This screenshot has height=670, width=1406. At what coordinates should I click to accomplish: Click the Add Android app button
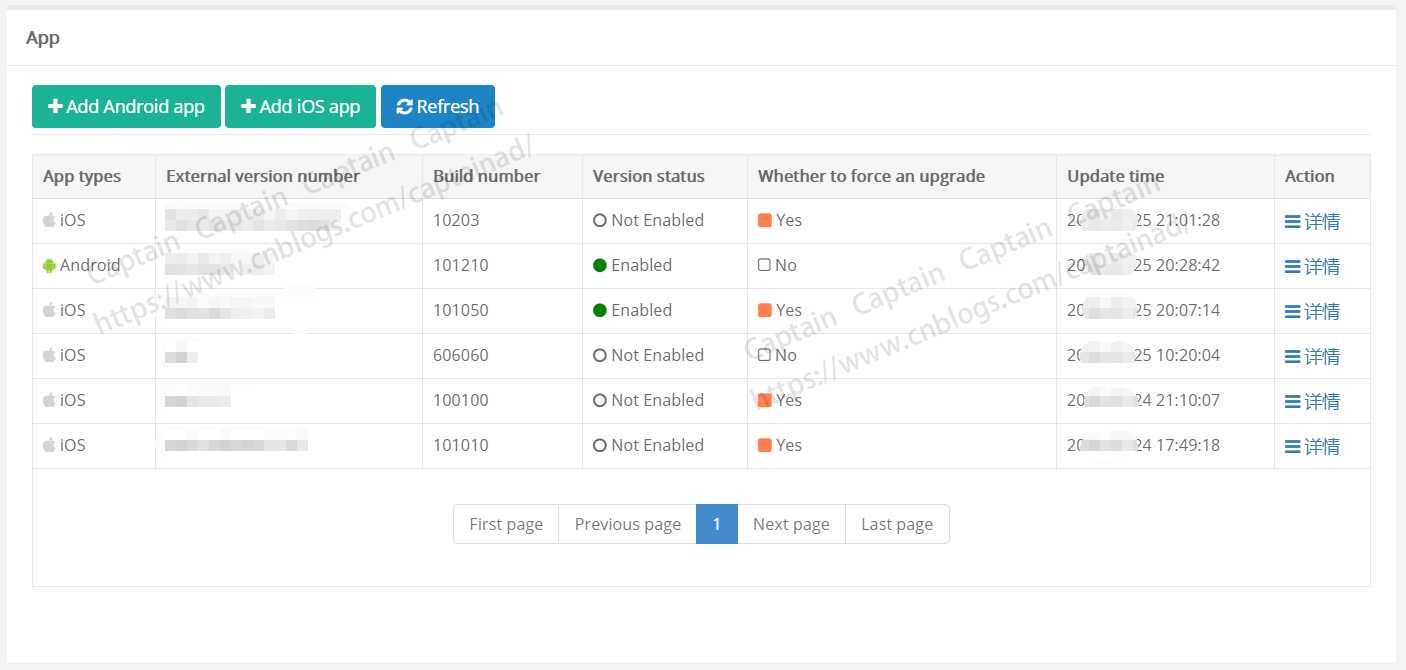pyautogui.click(x=125, y=106)
